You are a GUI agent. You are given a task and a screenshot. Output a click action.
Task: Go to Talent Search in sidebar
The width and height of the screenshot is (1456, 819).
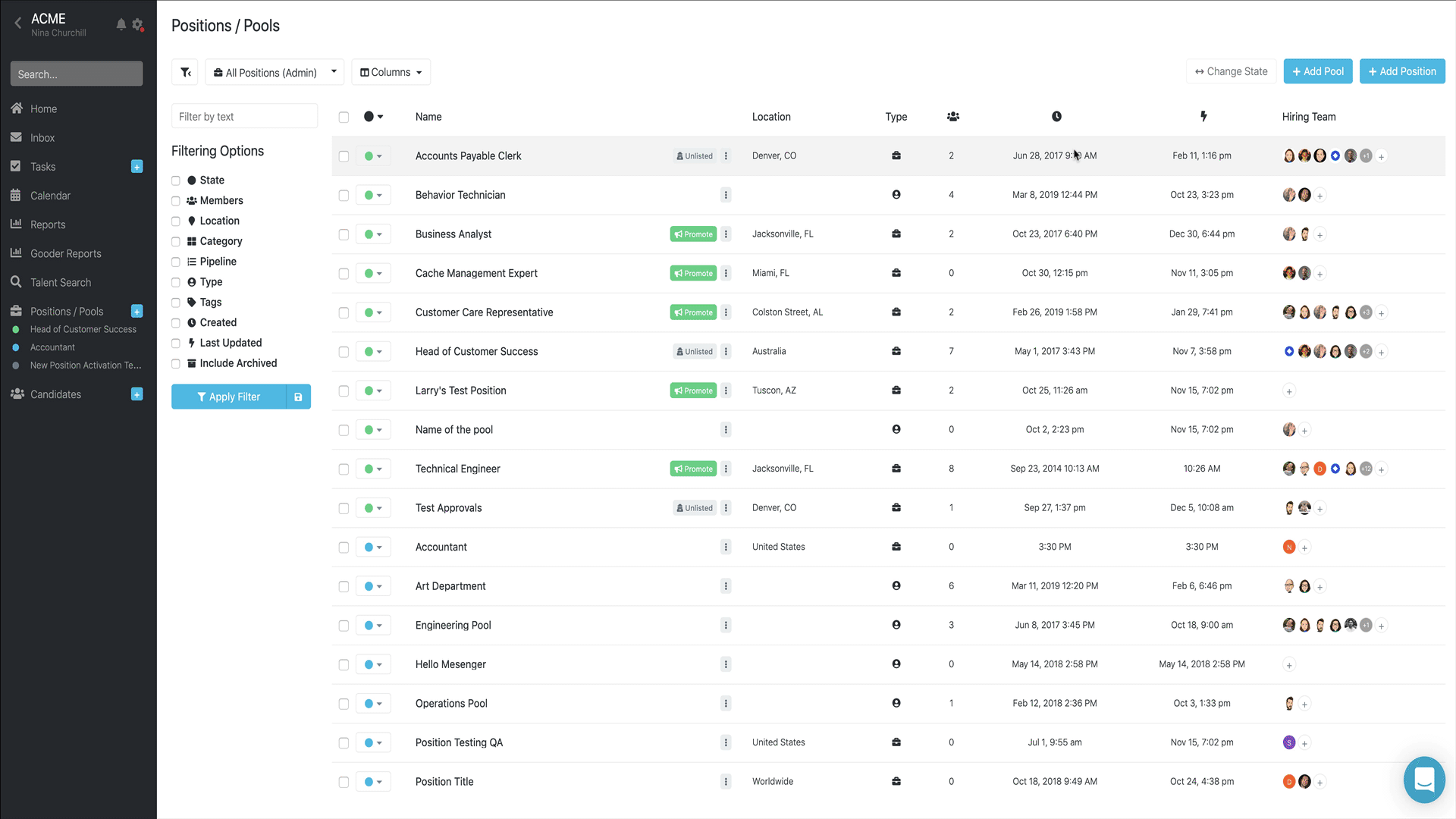tap(61, 282)
